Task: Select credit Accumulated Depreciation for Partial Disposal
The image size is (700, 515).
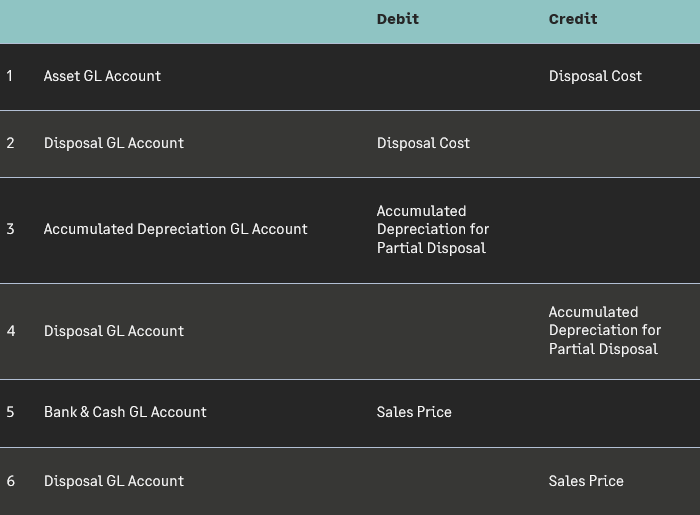Action: point(604,330)
